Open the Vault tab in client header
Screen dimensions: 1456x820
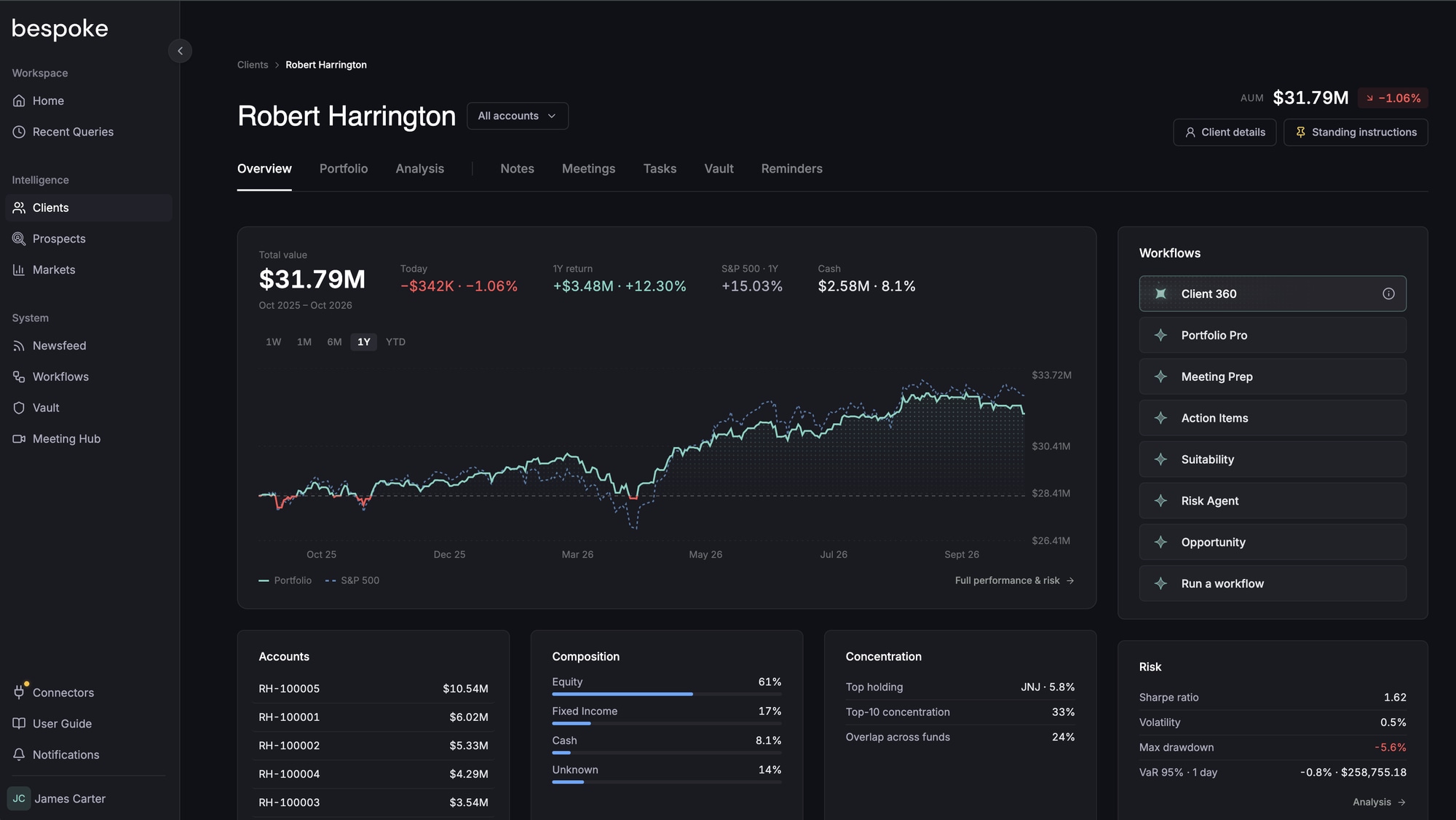click(719, 169)
